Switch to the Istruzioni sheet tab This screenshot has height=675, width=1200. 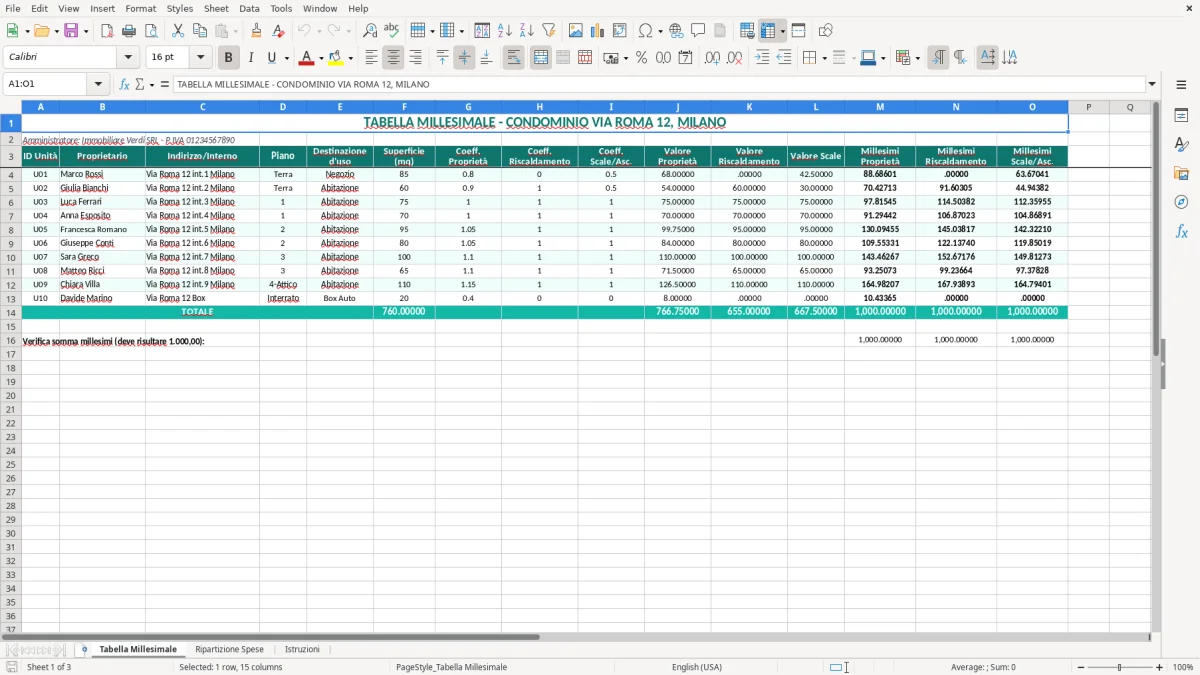302,649
